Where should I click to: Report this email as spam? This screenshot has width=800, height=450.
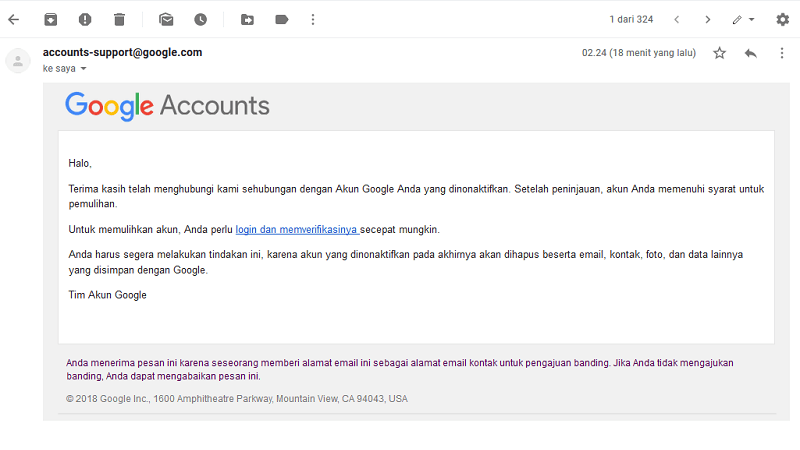coord(85,20)
